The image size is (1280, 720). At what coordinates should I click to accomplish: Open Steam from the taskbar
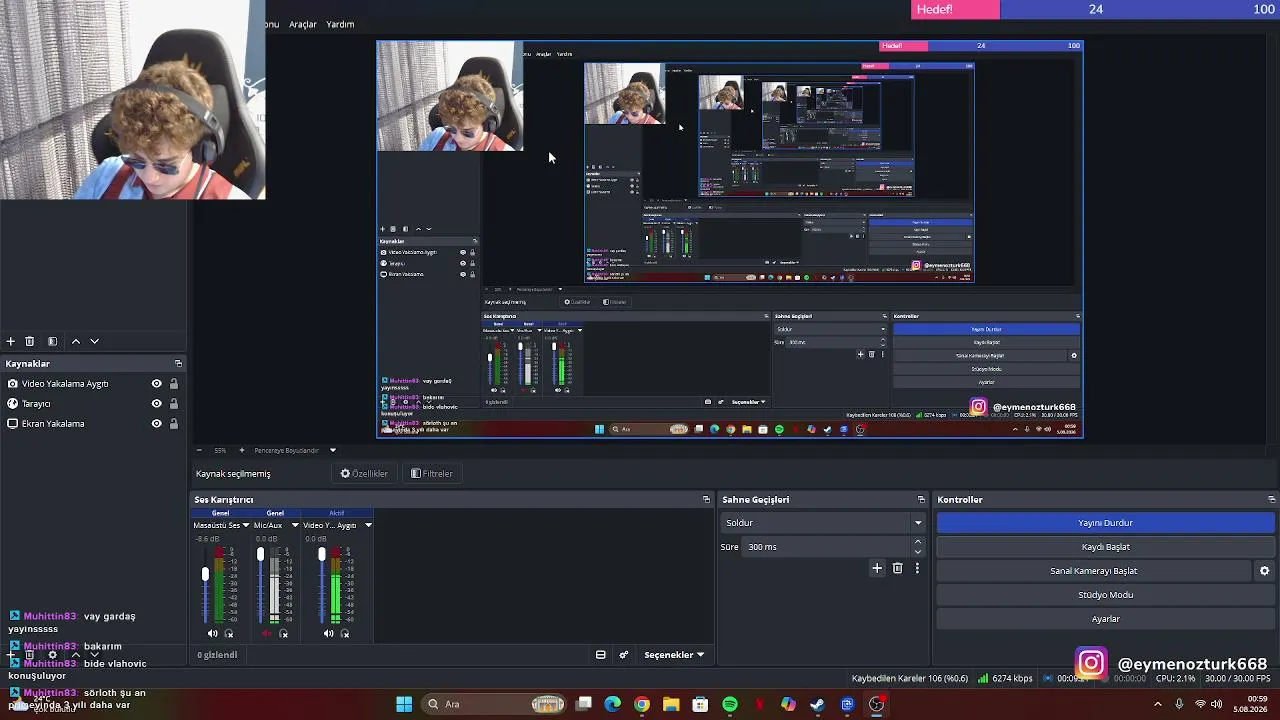point(817,704)
